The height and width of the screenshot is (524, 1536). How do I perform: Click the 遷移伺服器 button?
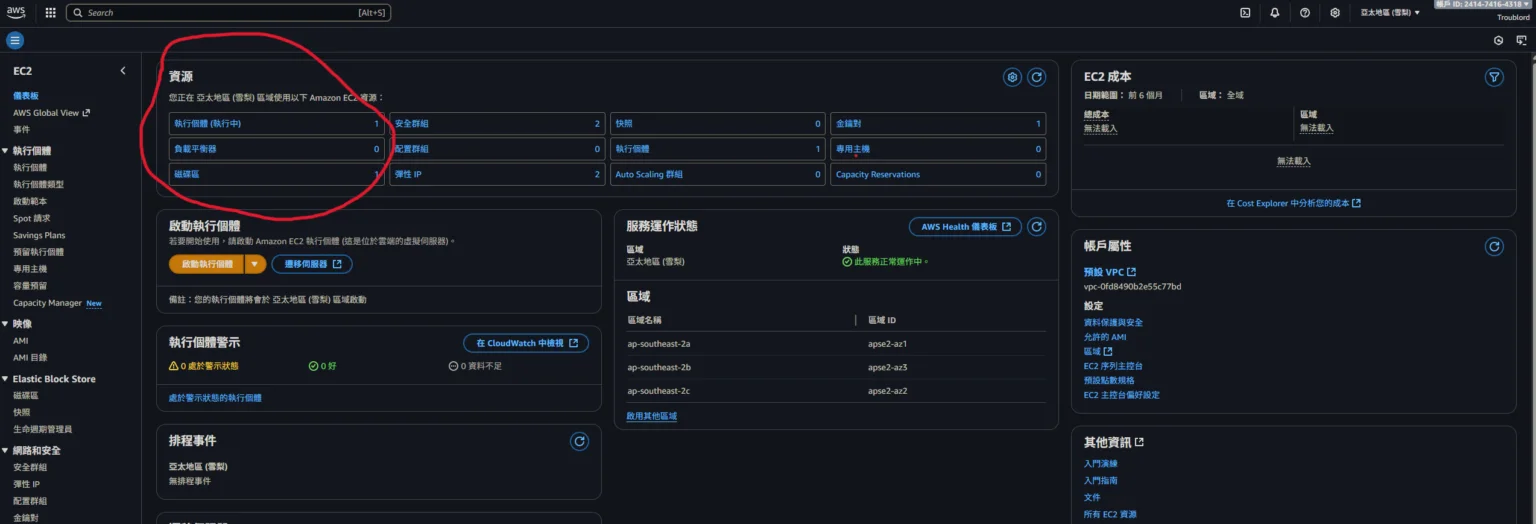[x=312, y=264]
